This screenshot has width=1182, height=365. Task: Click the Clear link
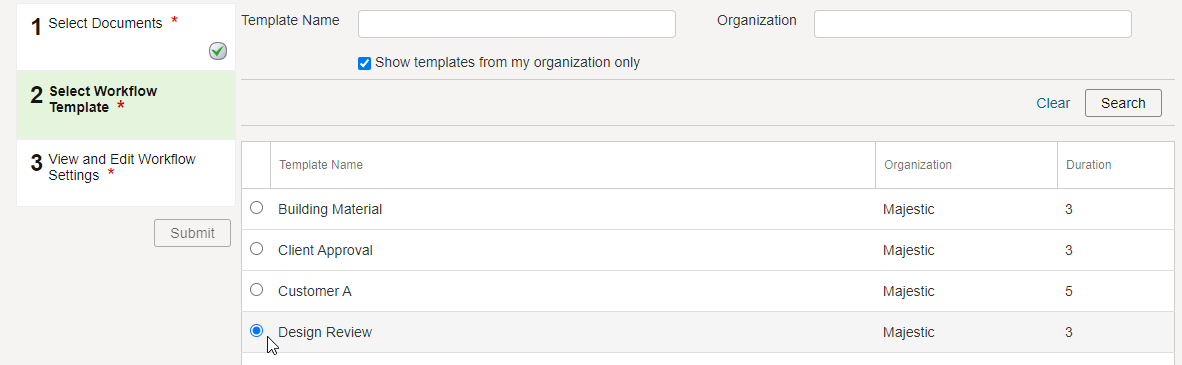pos(1053,103)
